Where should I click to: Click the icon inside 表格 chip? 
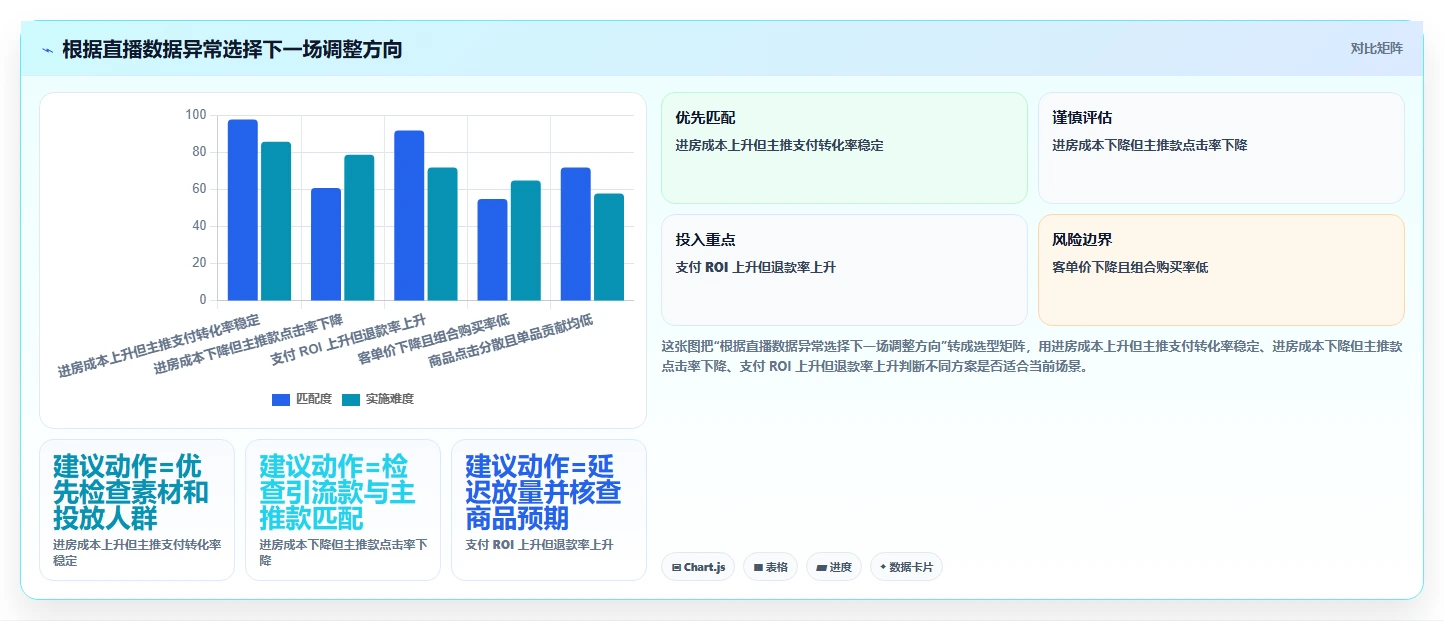758,567
